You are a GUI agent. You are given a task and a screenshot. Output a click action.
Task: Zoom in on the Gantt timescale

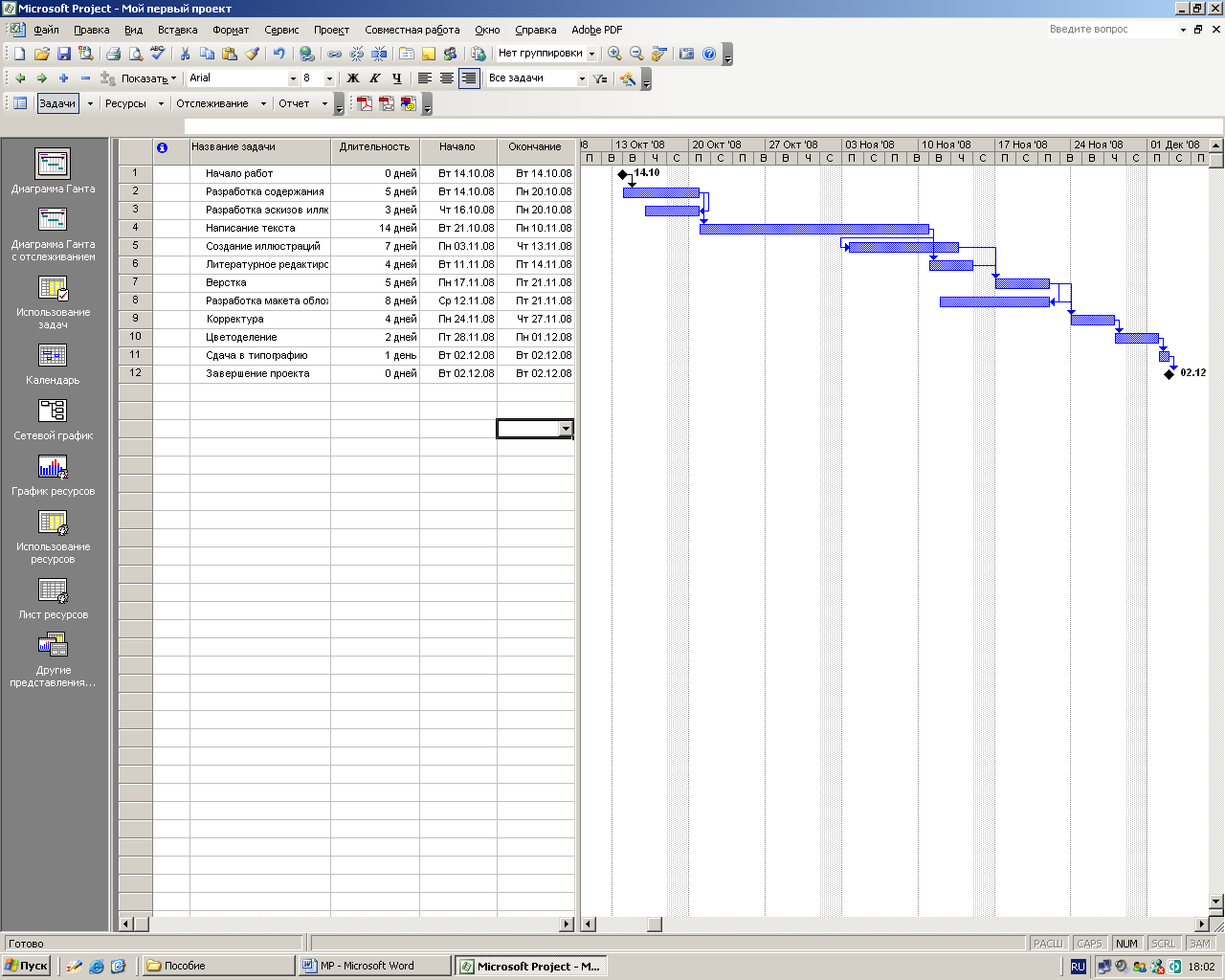point(614,54)
